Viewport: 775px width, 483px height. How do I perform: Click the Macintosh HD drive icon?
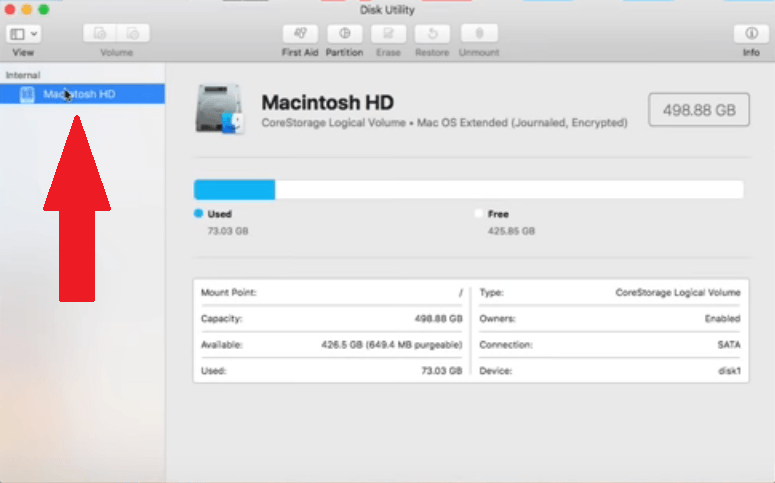(x=219, y=109)
